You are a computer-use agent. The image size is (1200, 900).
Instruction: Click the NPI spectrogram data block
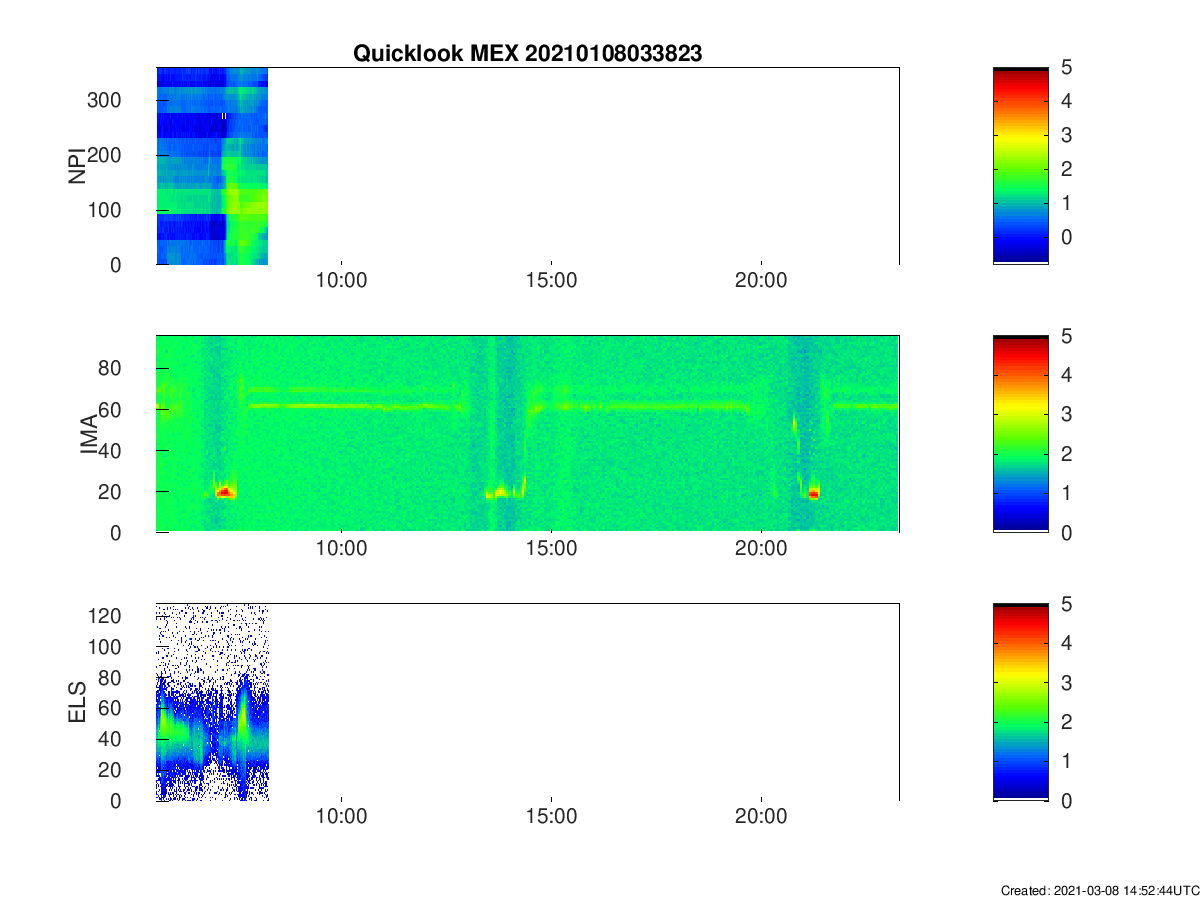pyautogui.click(x=212, y=166)
